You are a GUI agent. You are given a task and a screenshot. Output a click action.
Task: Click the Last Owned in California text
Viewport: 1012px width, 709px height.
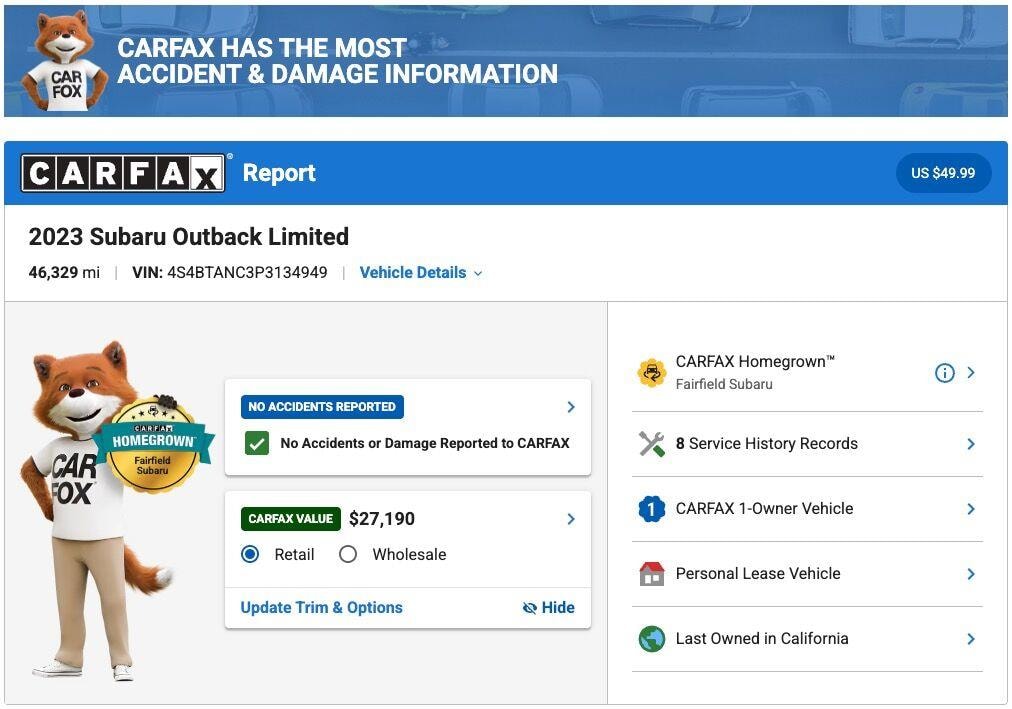point(762,639)
